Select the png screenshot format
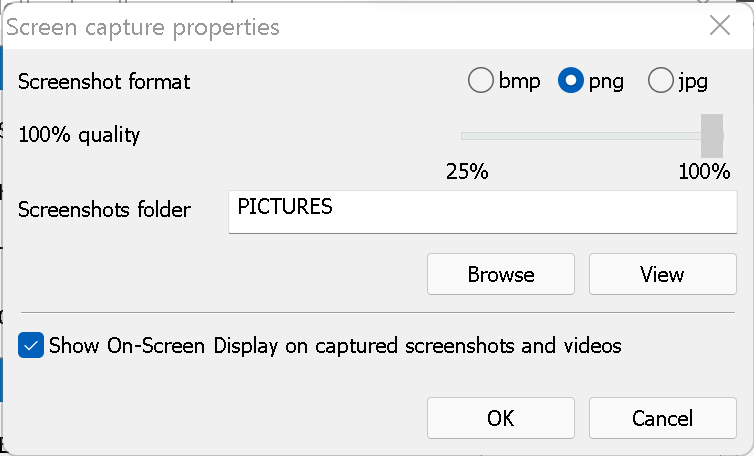Screen dimensions: 754x456 571,81
